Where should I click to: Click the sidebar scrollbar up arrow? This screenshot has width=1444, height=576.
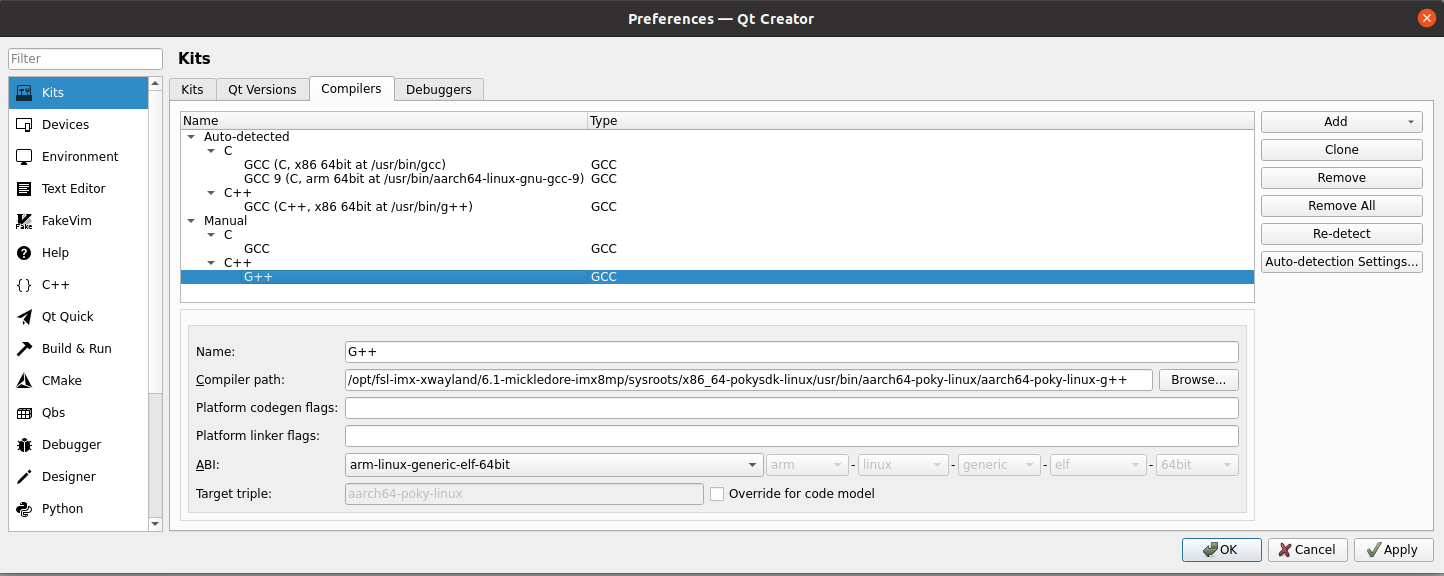pyautogui.click(x=155, y=83)
